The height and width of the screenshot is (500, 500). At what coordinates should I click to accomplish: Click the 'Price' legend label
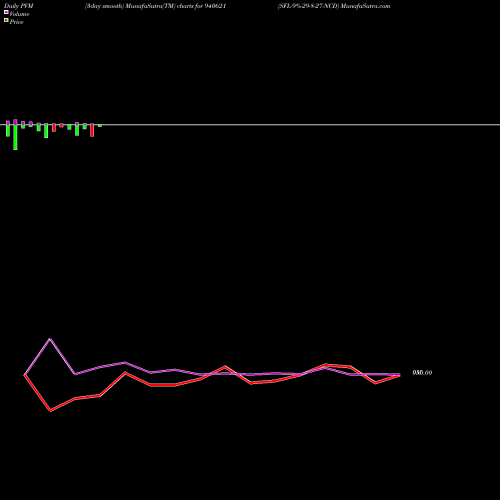16,22
